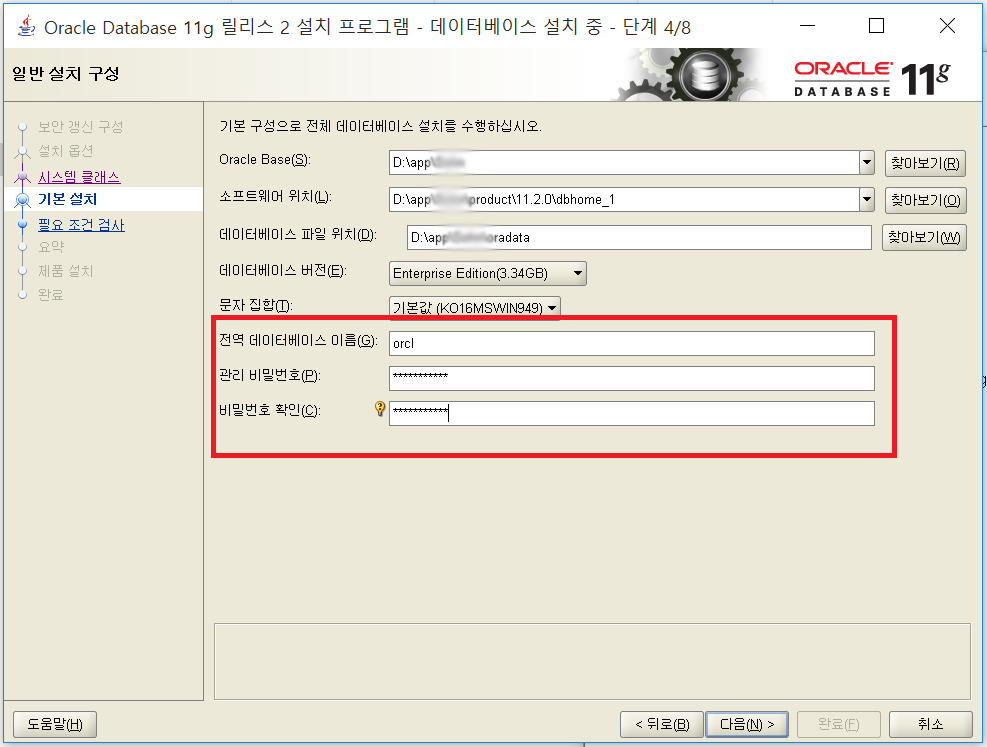The height and width of the screenshot is (747, 987).
Task: Click the 데이터베이스 파일 위치(D) label
Action: tap(297, 235)
